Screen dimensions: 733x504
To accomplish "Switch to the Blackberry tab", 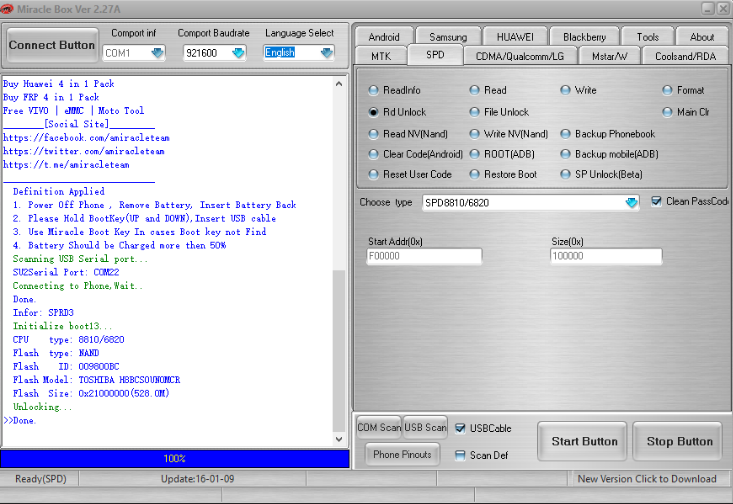I will 584,37.
